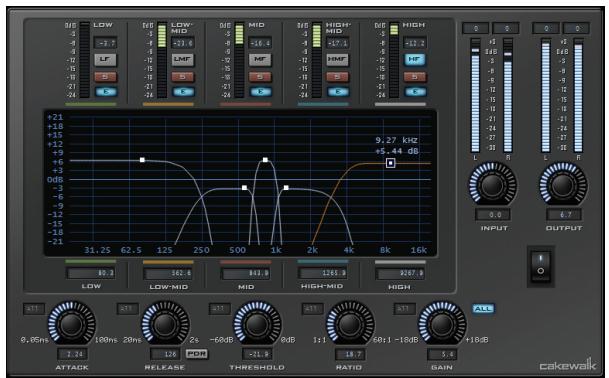Image resolution: width=609 pixels, height=378 pixels.
Task: Click the MID frequency field 843.0
Action: [x=245, y=273]
